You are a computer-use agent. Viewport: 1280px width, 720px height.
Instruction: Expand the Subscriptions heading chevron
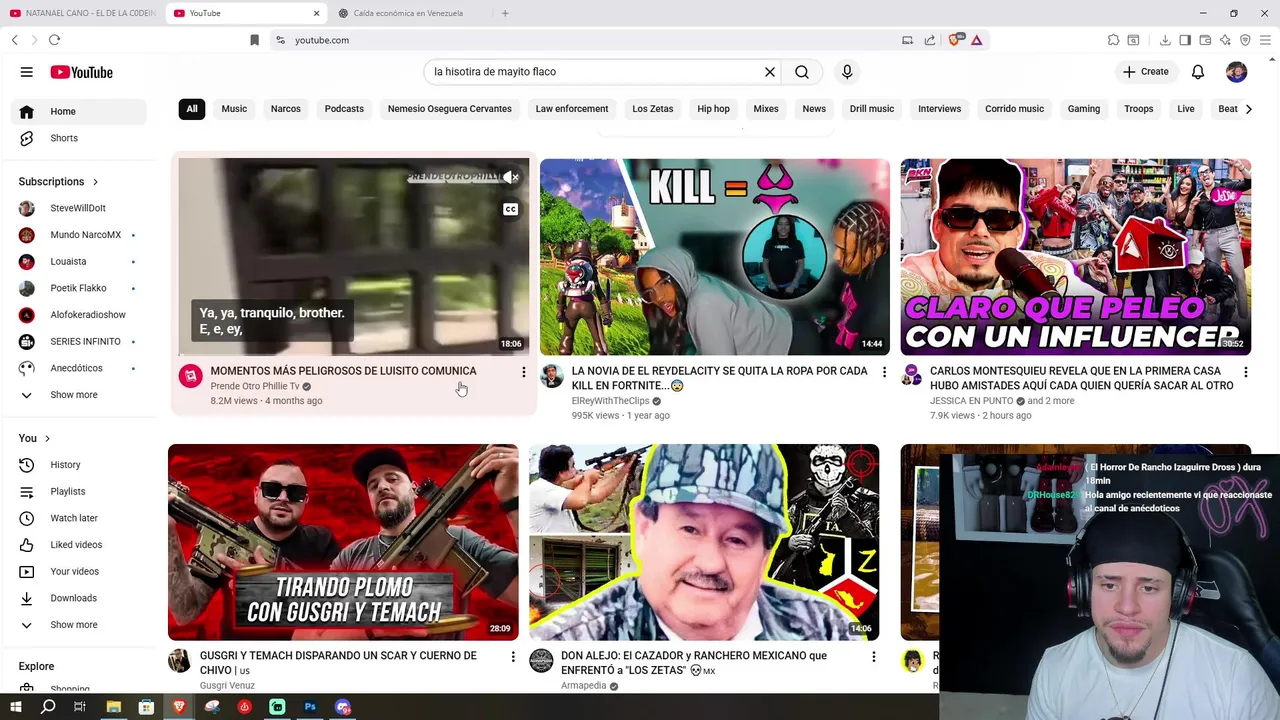(96, 182)
